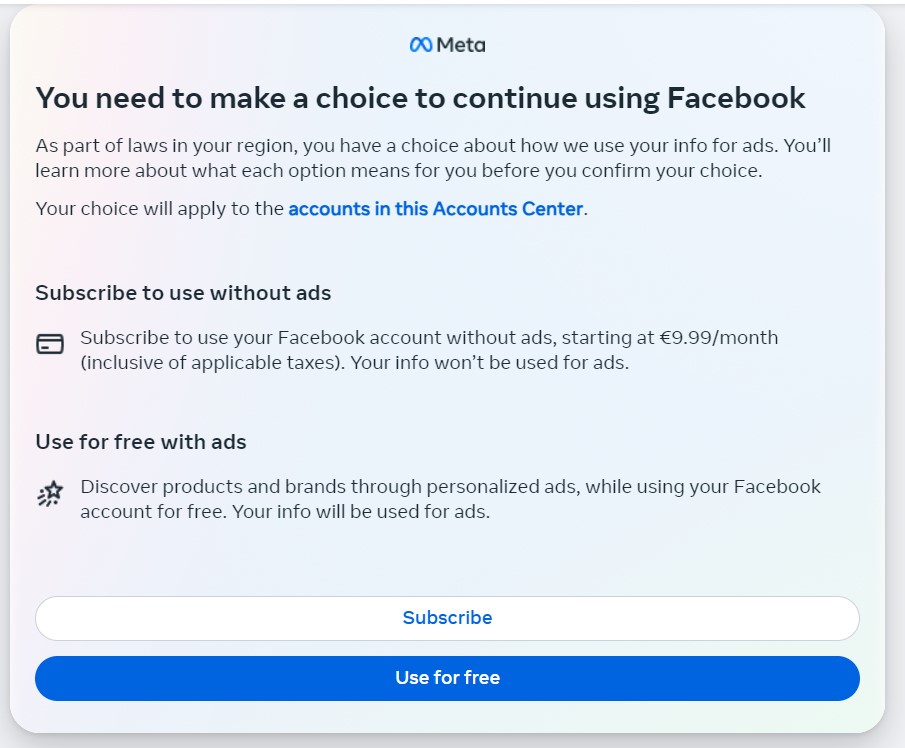Click the Your choice will apply to the text
This screenshot has height=748, width=905.
(x=160, y=209)
